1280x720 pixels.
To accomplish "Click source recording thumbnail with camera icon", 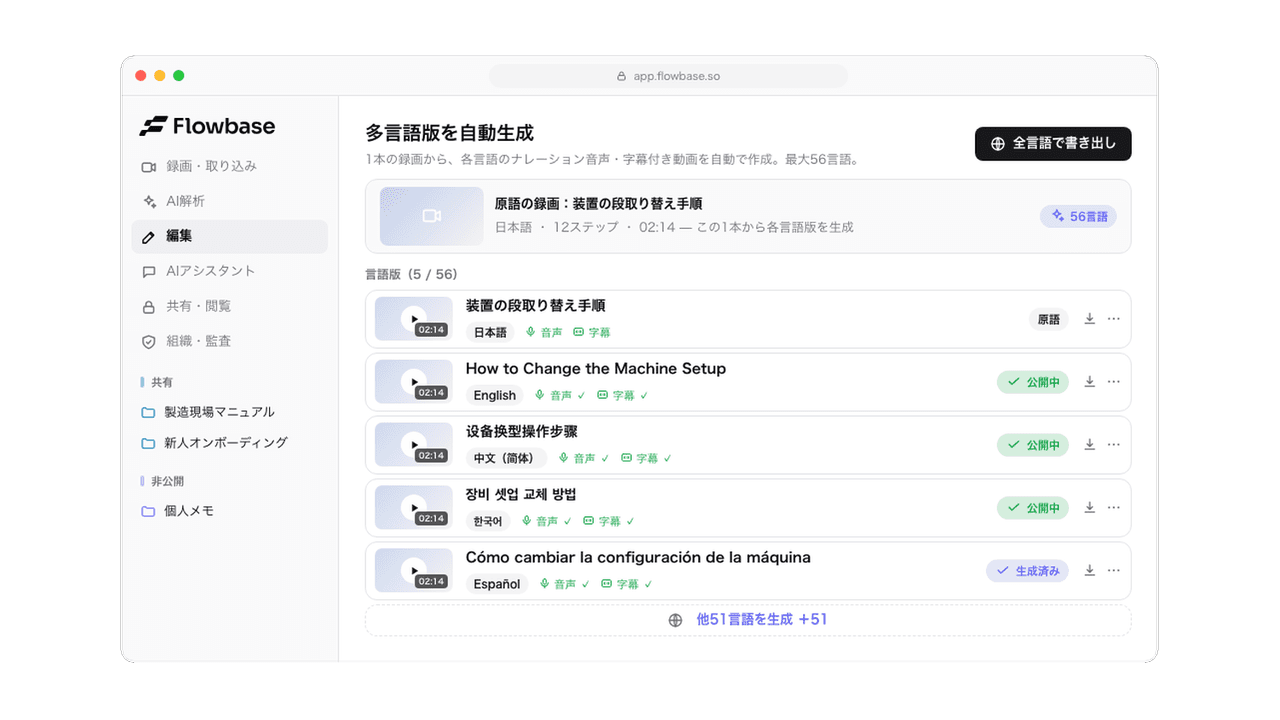I will click(x=432, y=216).
